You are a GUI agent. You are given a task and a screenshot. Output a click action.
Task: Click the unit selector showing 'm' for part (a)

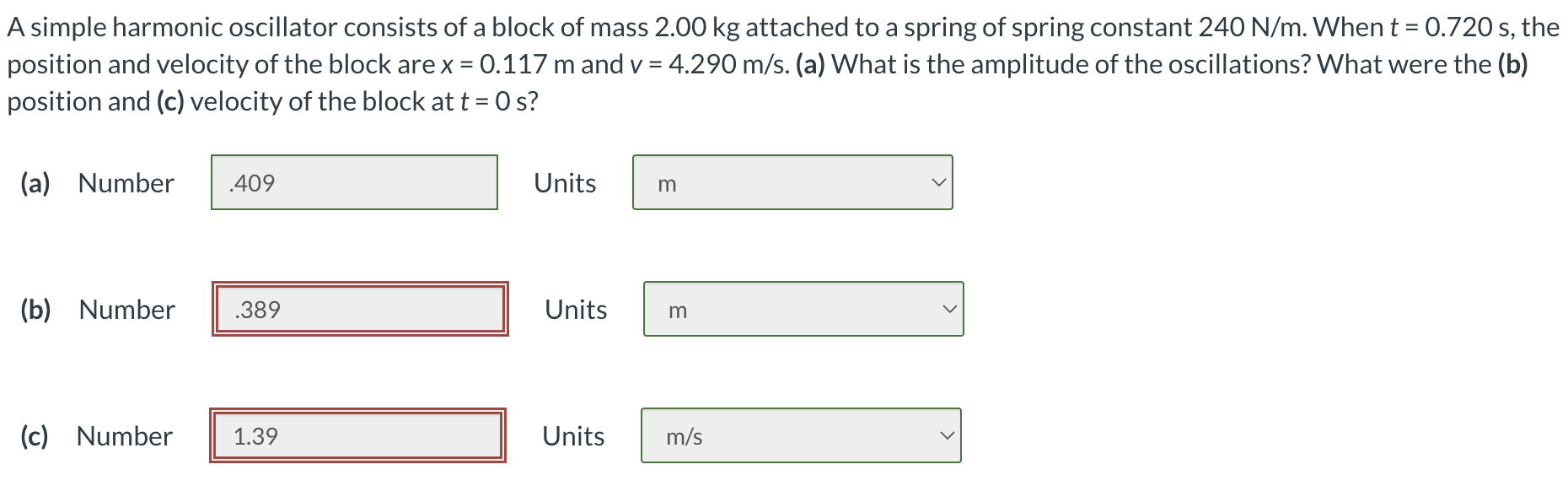pos(791,182)
